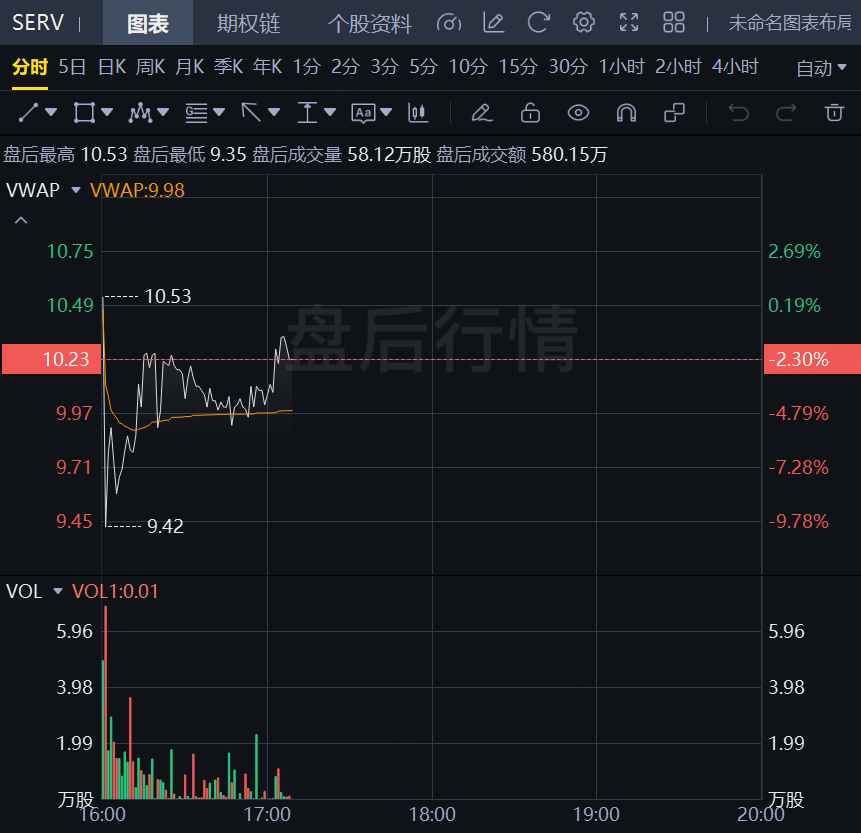Click the candlestick chart style icon

click(417, 112)
